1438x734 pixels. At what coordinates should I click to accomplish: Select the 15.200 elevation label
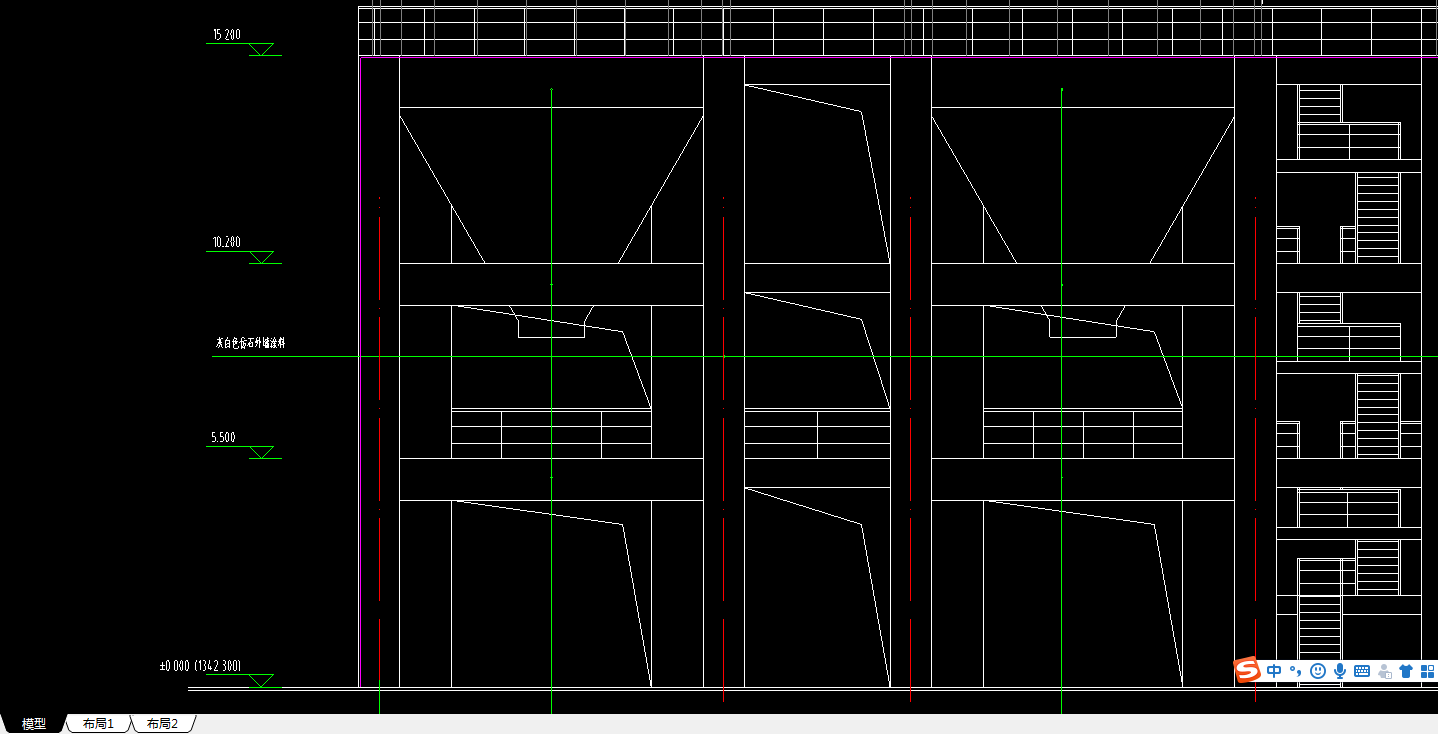pos(226,35)
